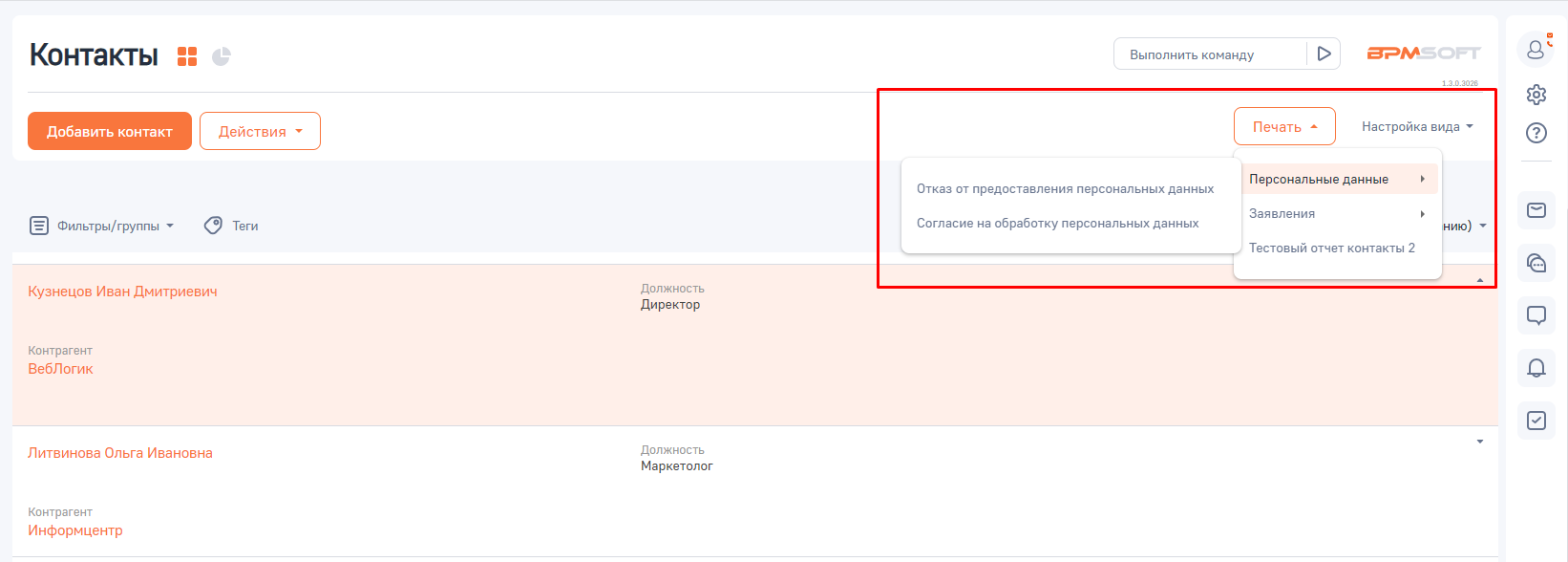1568x562 pixels.
Task: Open account Информцентр link
Action: pos(75,530)
